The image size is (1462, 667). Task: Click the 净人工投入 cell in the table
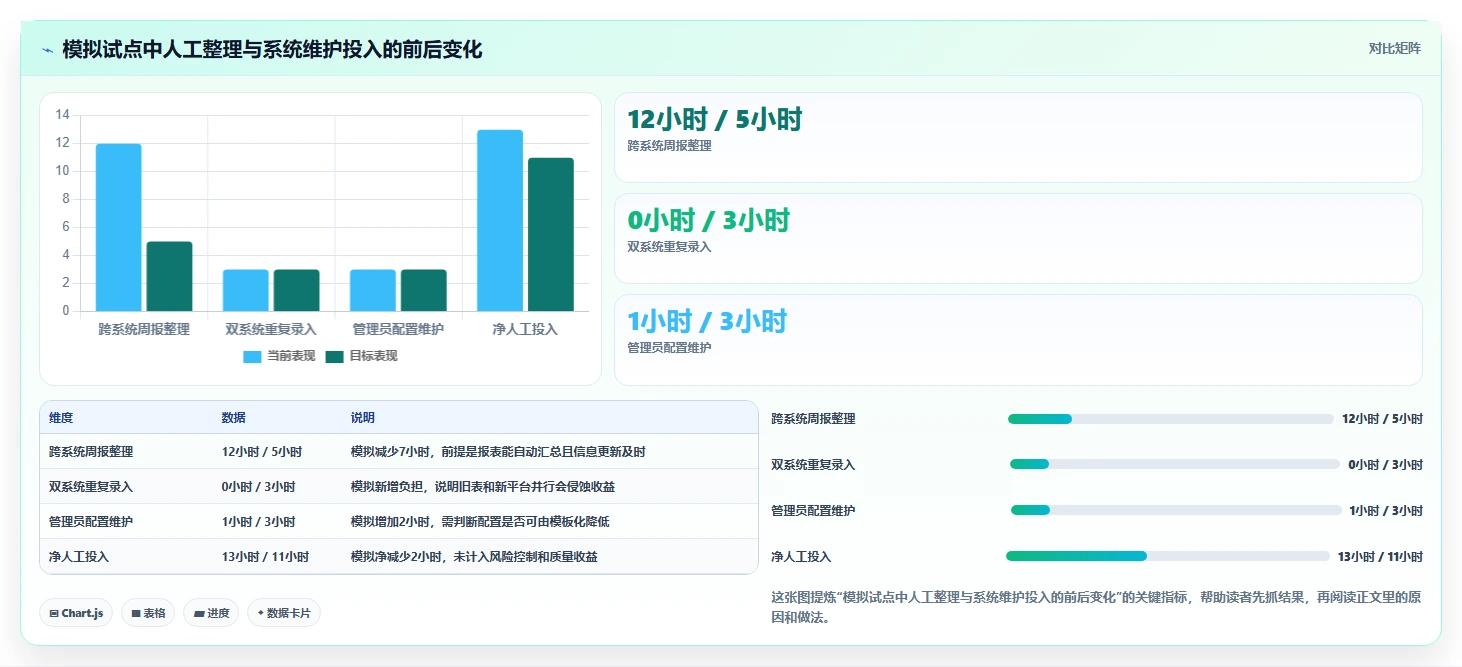click(x=79, y=557)
